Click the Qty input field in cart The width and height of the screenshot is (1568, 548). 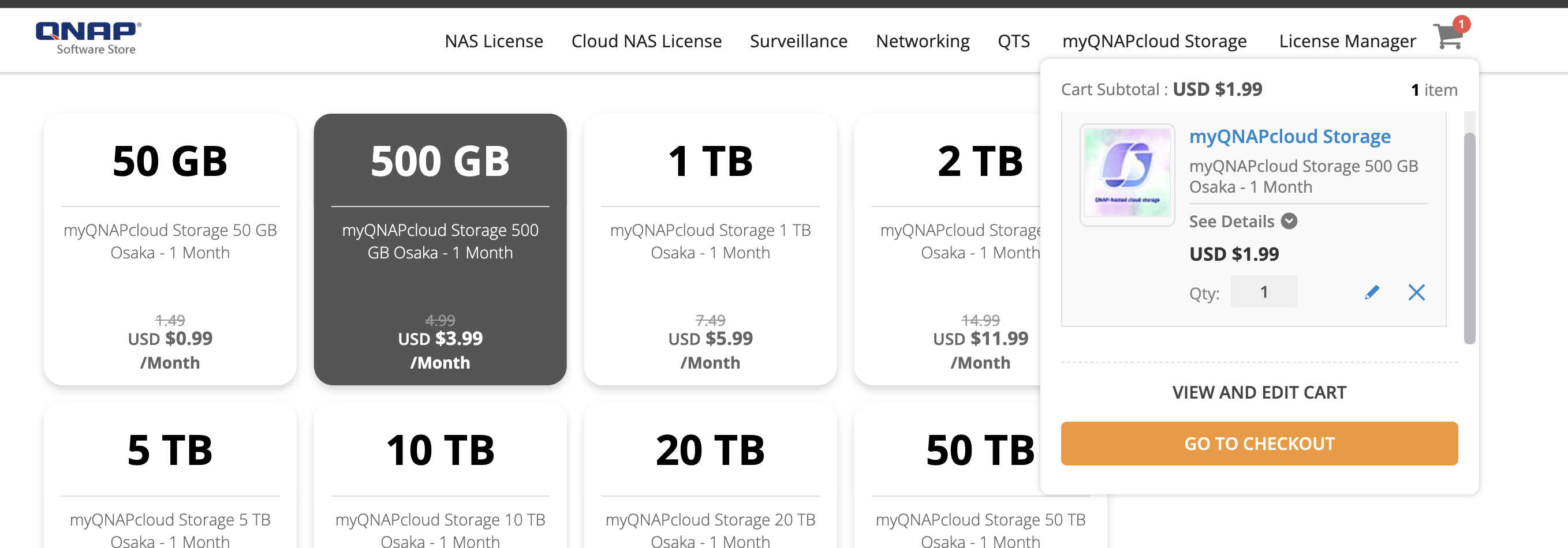pyautogui.click(x=1264, y=292)
